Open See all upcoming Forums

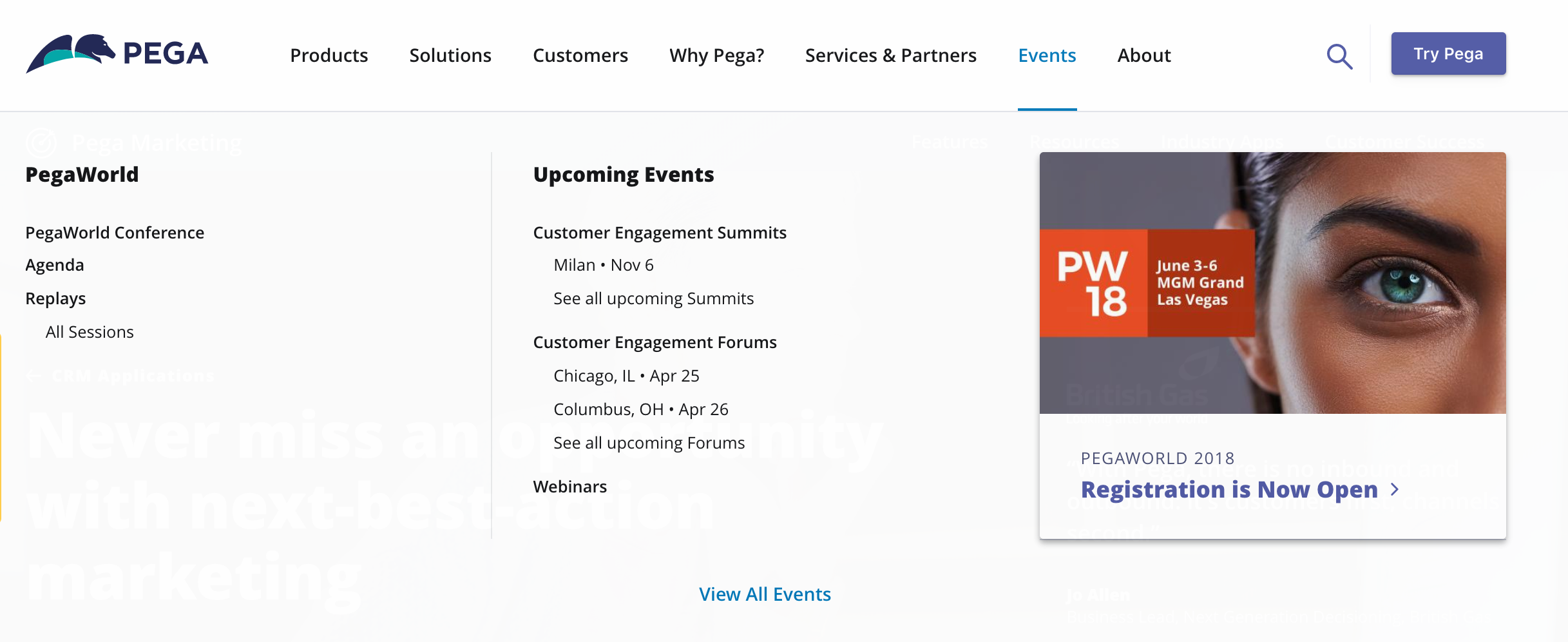coord(649,443)
